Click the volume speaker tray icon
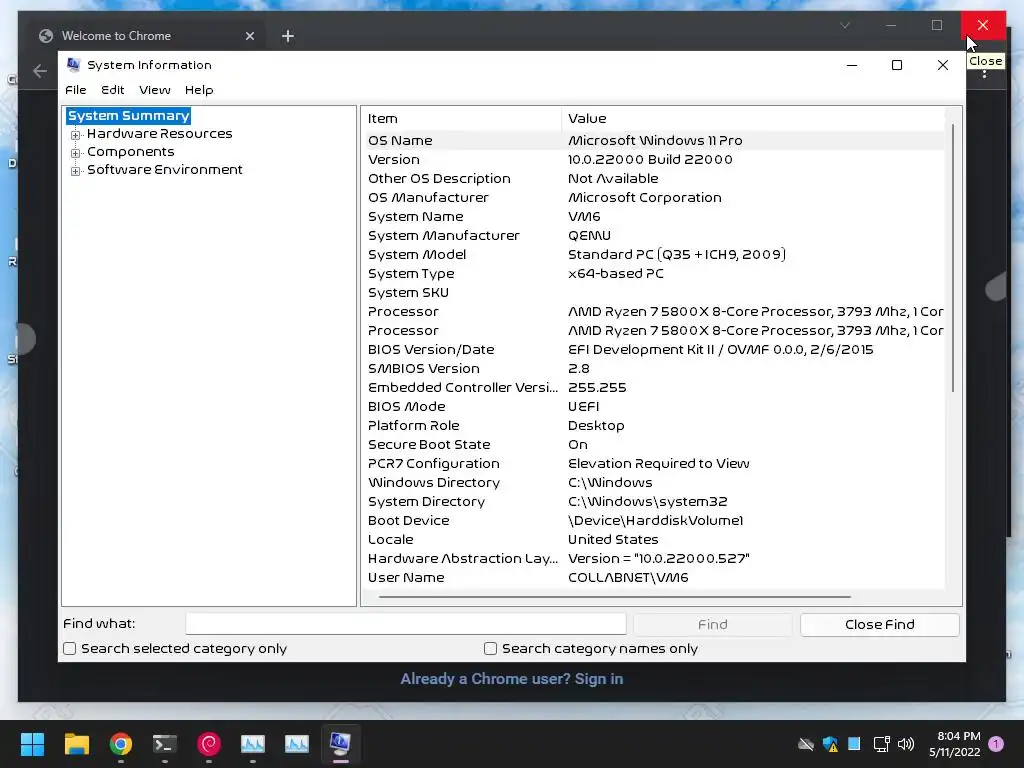Image resolution: width=1024 pixels, height=768 pixels. pyautogui.click(x=906, y=744)
